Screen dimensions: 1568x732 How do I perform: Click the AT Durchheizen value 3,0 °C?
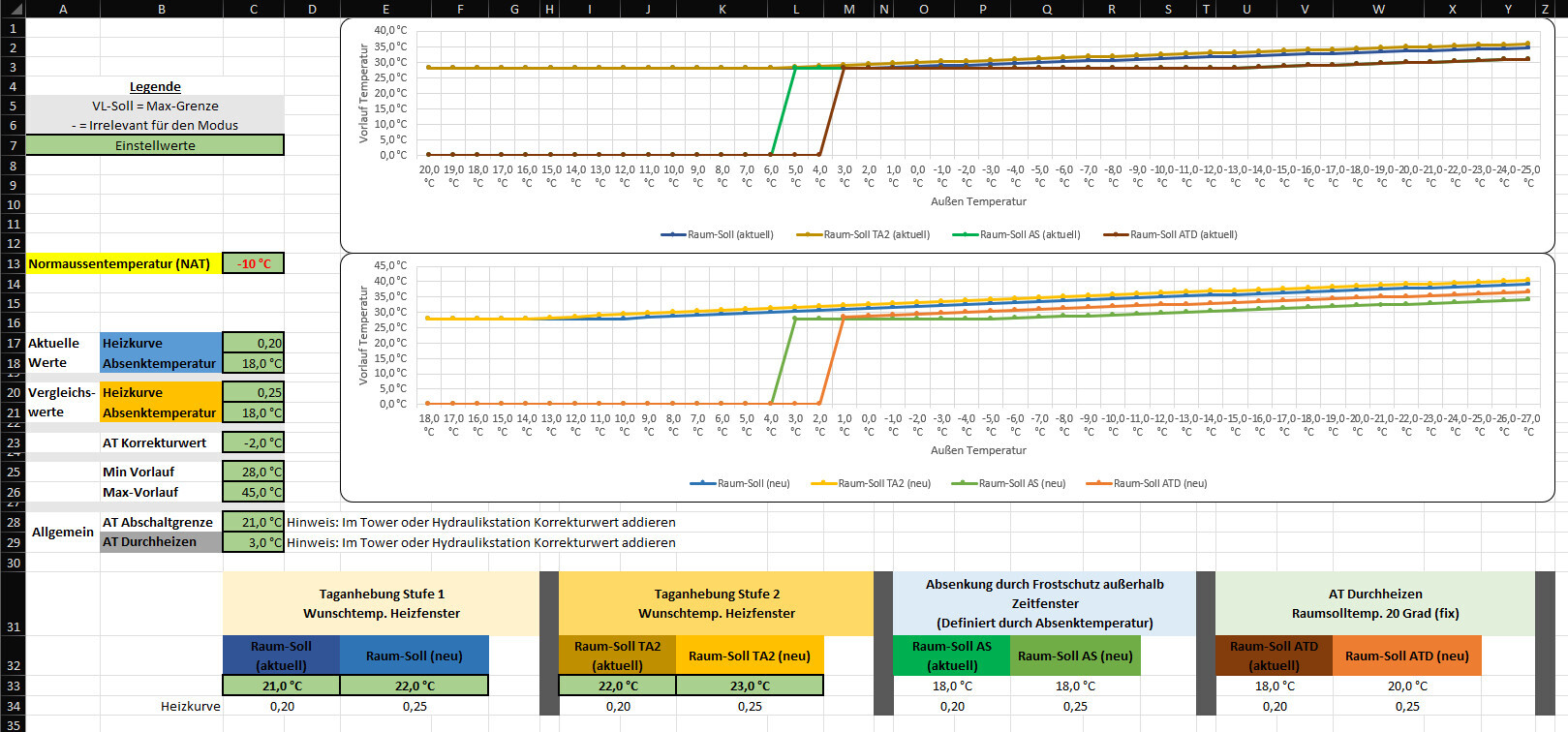click(x=253, y=542)
